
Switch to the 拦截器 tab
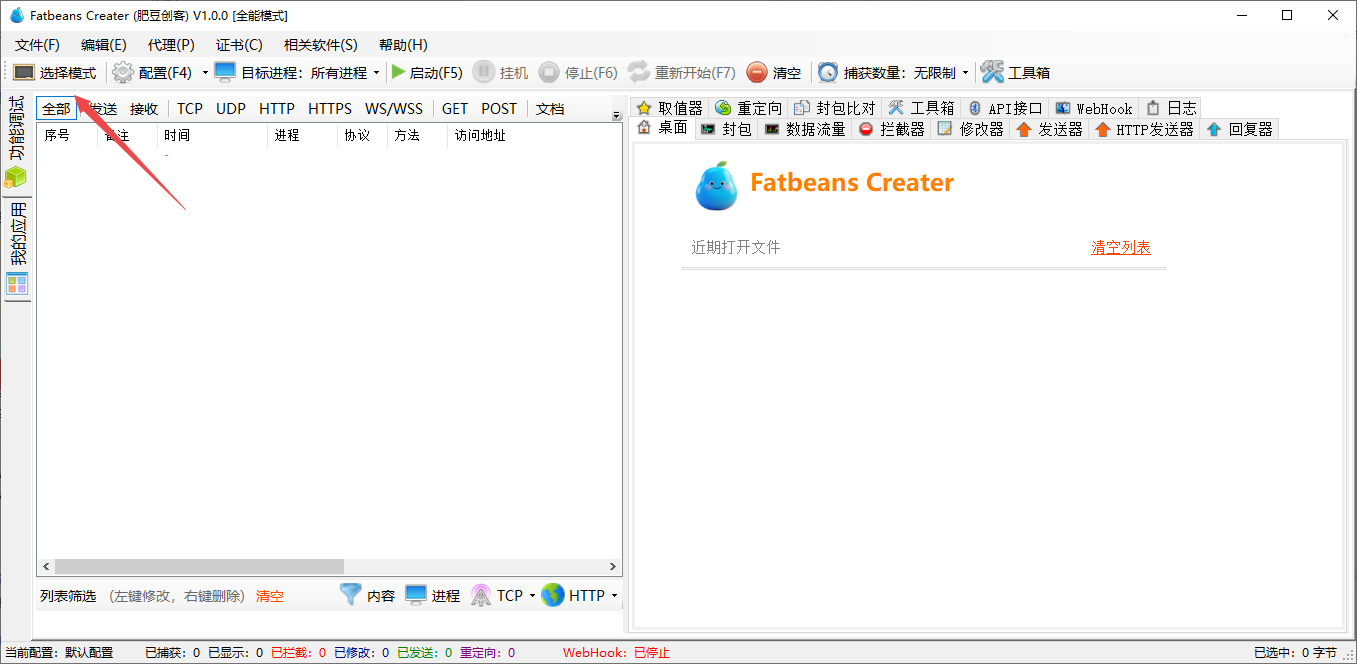892,129
